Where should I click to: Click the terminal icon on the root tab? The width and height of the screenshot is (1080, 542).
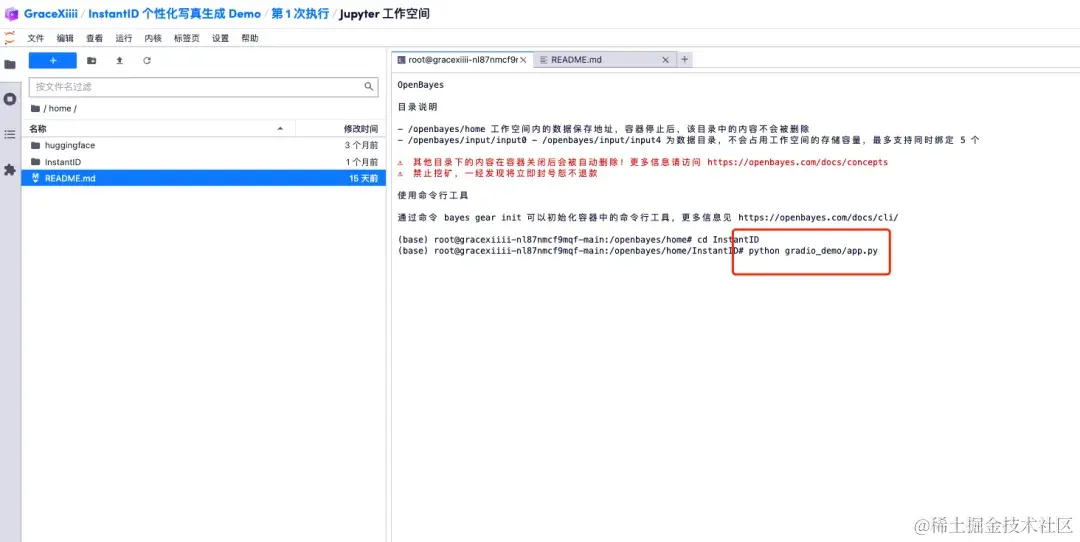402,60
